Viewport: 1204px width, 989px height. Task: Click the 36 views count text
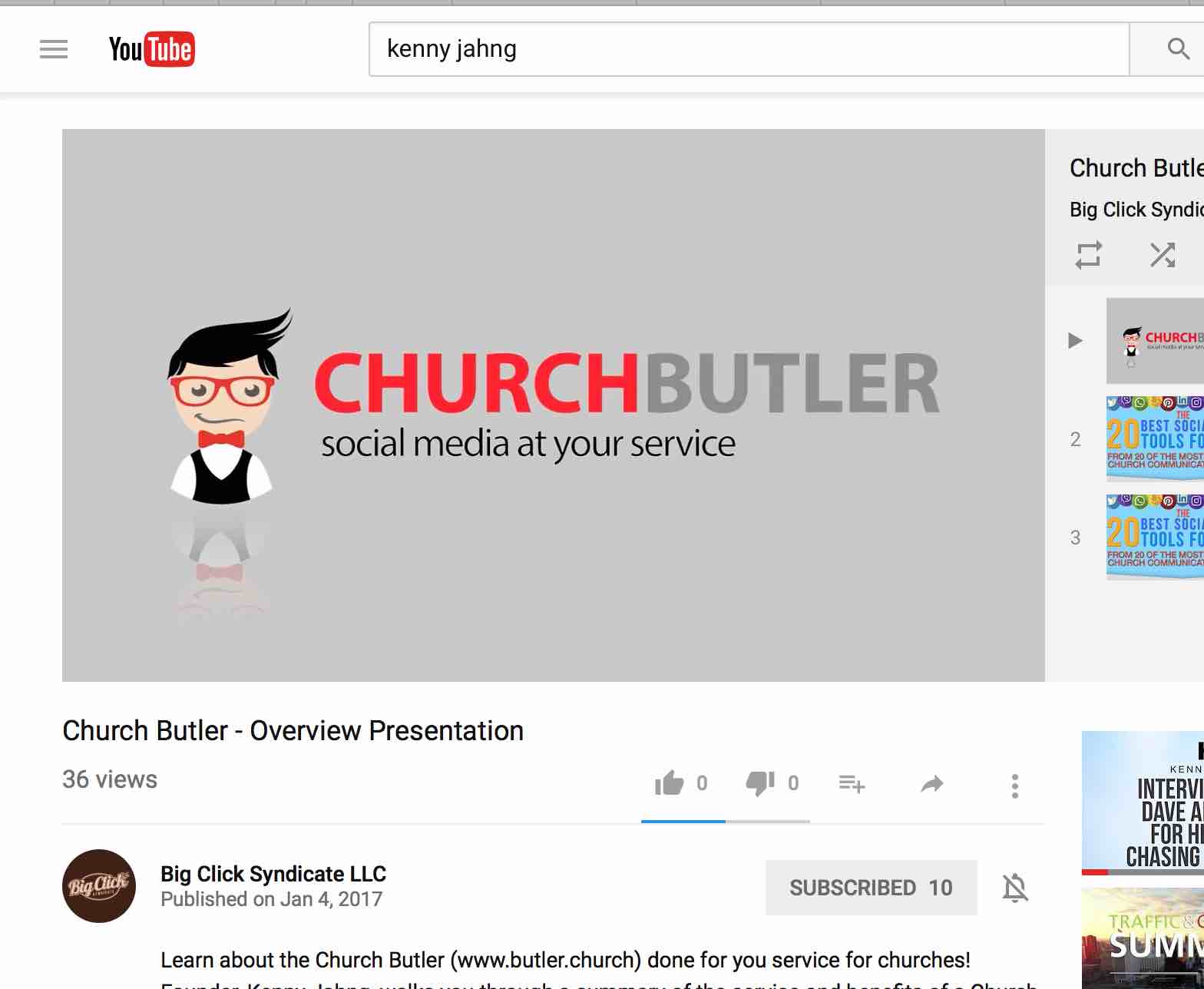[110, 779]
